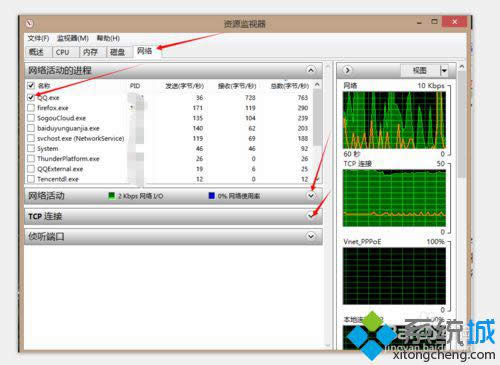Click the graphs pane scrollbar up arrow
The image size is (500, 365).
coord(462,67)
